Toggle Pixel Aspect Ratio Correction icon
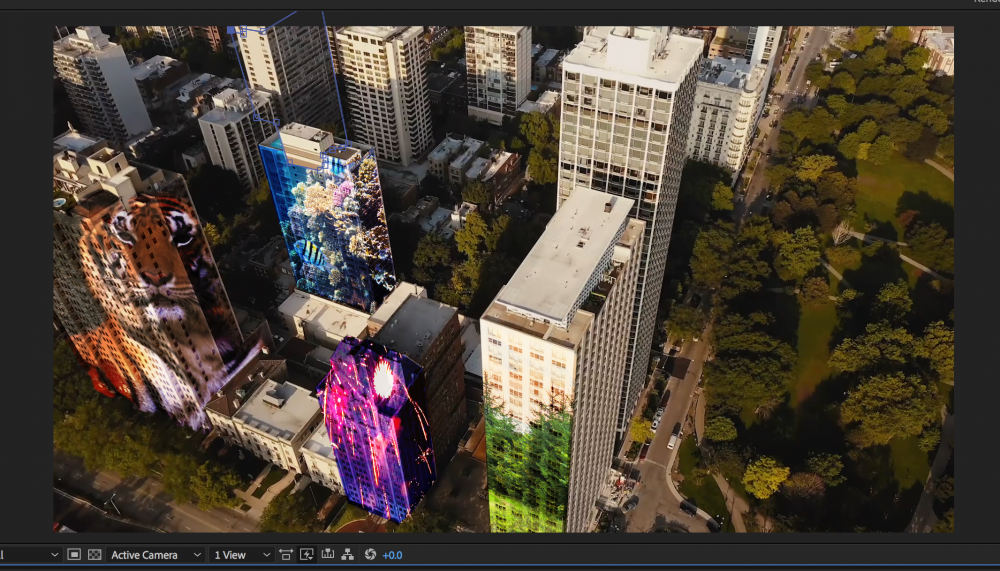Viewport: 1000px width, 571px height. pyautogui.click(x=287, y=554)
